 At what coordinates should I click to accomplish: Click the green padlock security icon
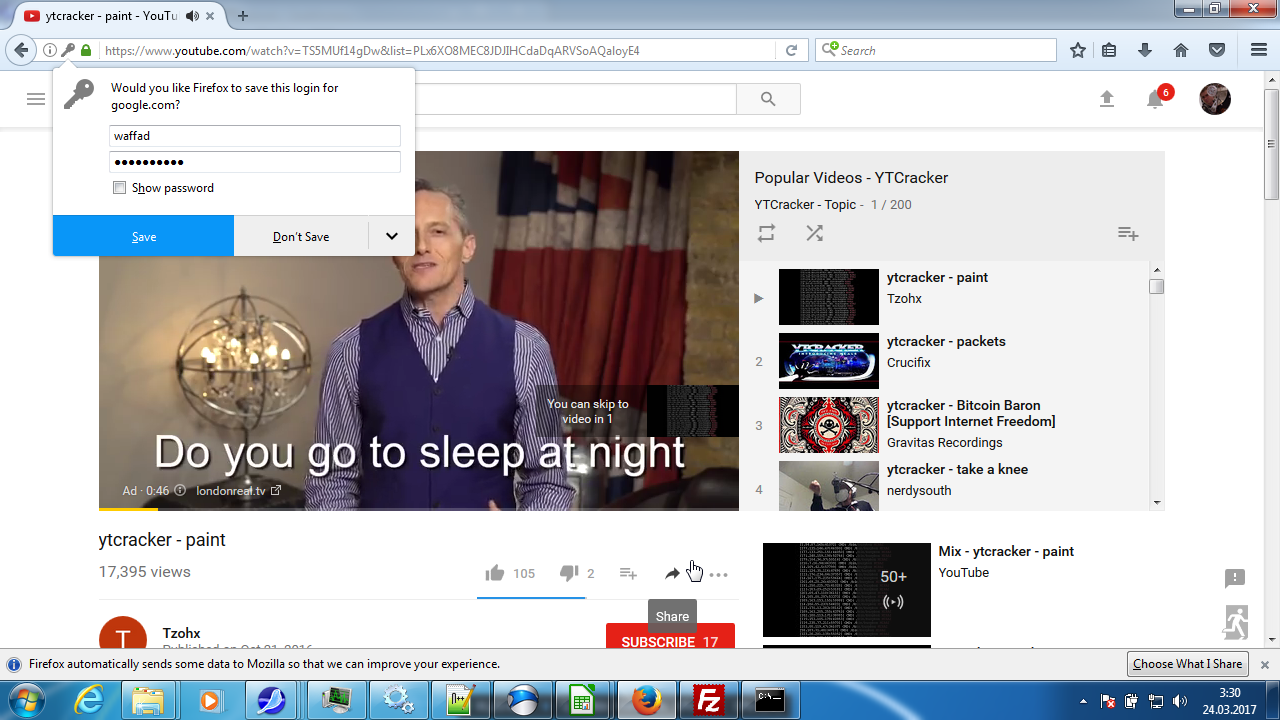(x=86, y=50)
